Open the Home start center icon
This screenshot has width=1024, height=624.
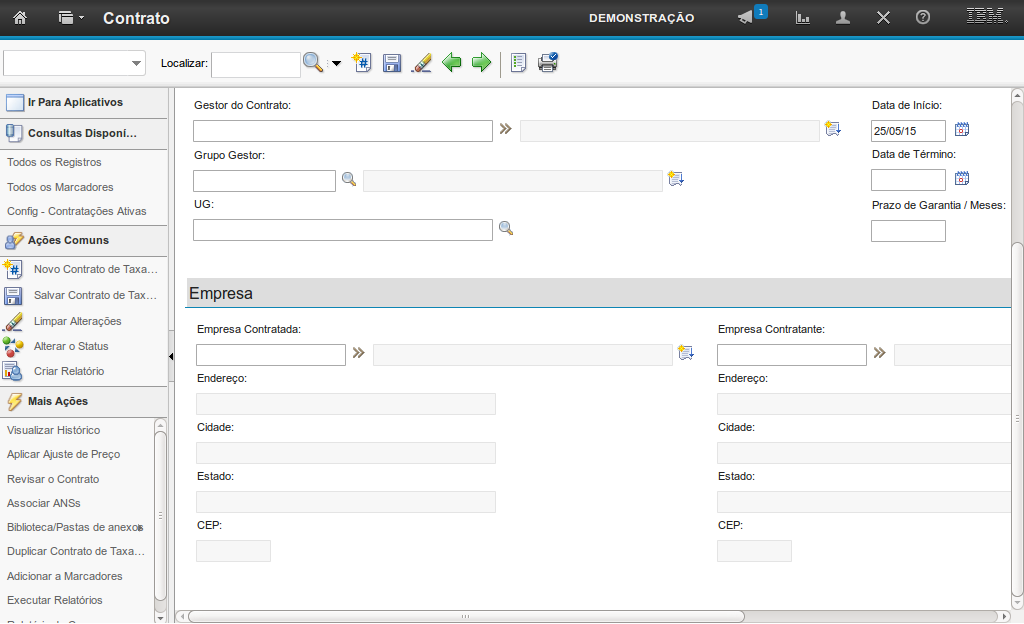20,18
